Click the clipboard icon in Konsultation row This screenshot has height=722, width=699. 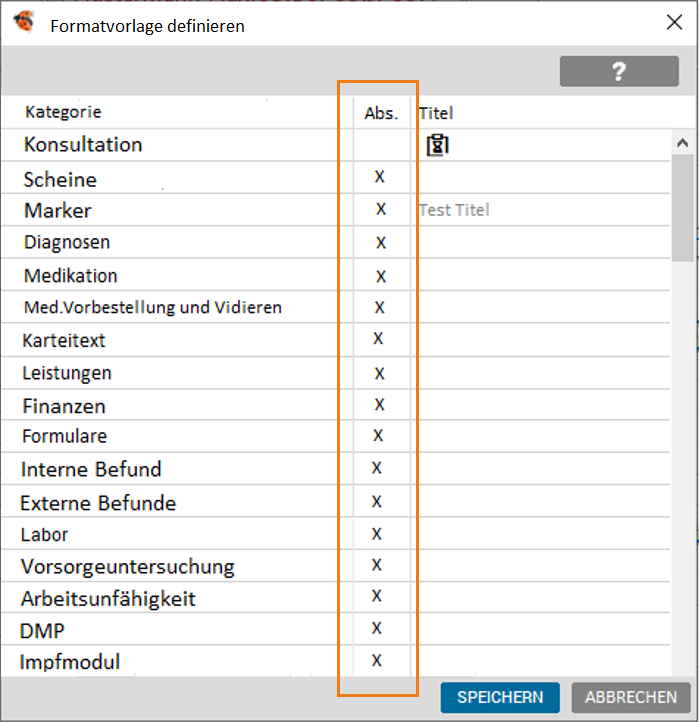[x=437, y=145]
